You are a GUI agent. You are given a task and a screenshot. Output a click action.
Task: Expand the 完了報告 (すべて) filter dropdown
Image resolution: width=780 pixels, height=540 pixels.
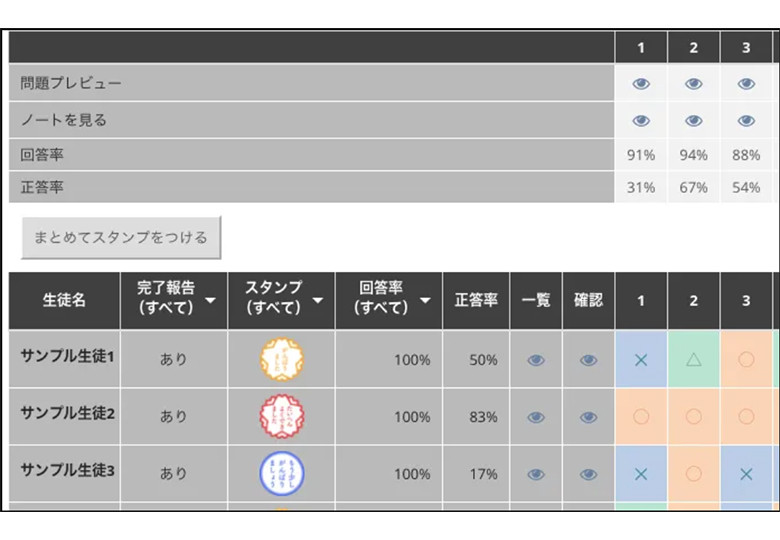point(210,300)
